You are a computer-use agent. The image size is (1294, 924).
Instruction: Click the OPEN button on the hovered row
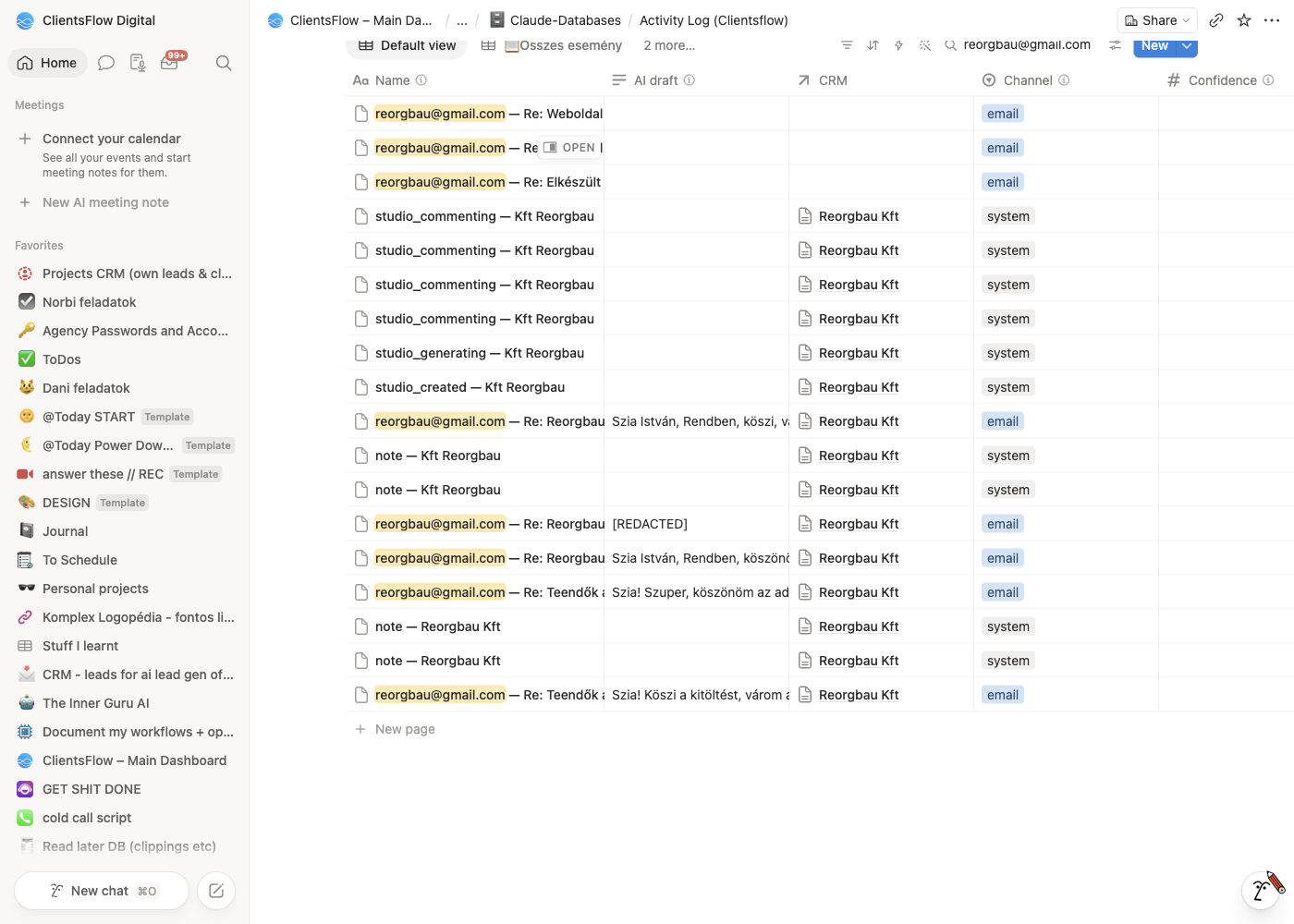coord(569,148)
